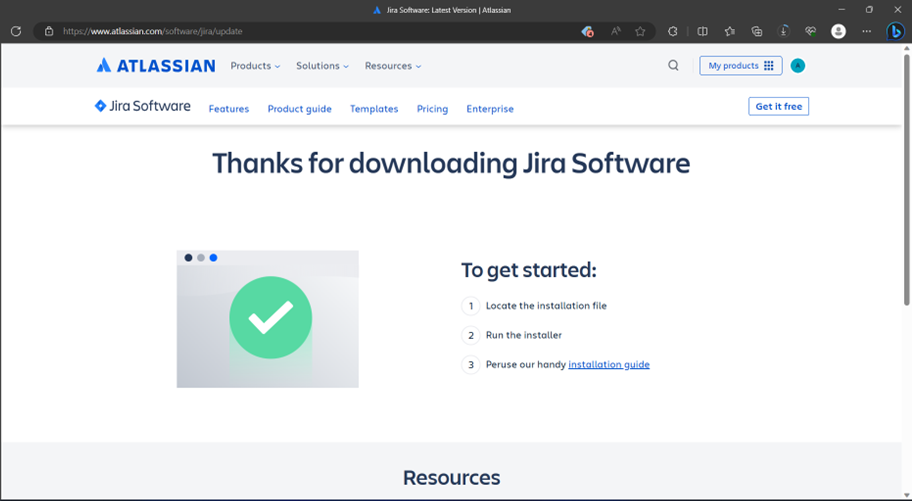View site information via the lock icon
The width and height of the screenshot is (912, 501).
coord(49,31)
